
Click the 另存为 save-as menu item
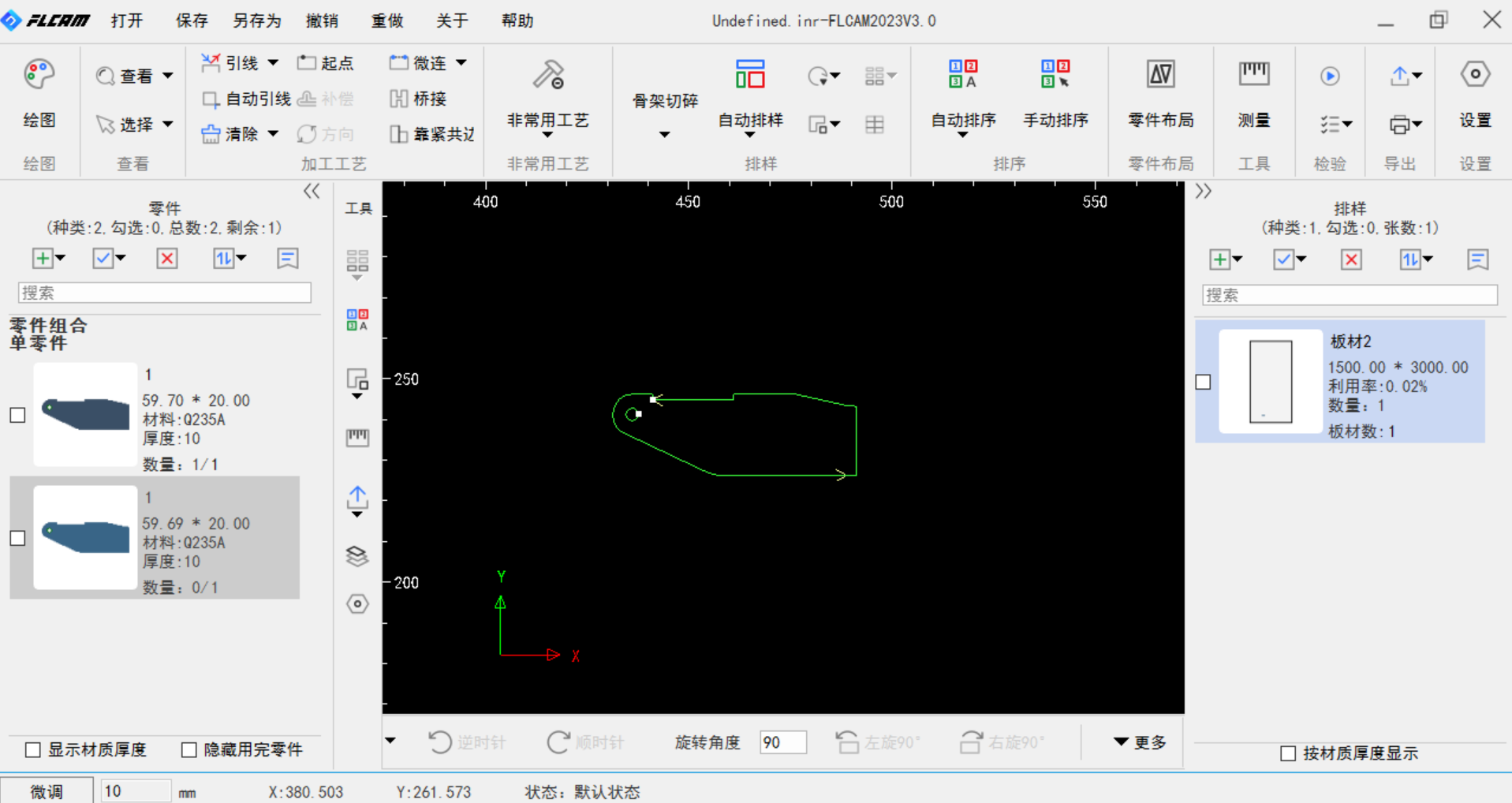(256, 21)
